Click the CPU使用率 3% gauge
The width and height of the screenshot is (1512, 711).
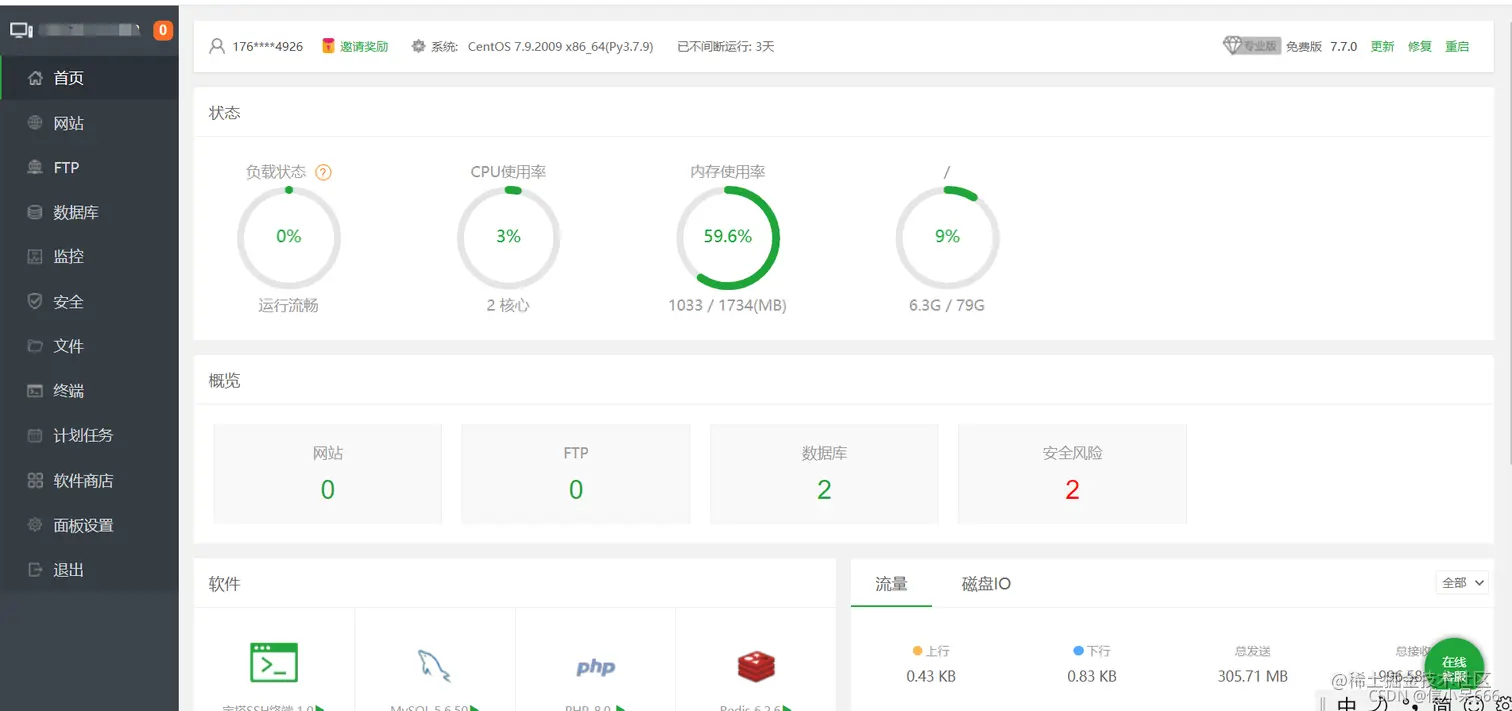coord(508,237)
